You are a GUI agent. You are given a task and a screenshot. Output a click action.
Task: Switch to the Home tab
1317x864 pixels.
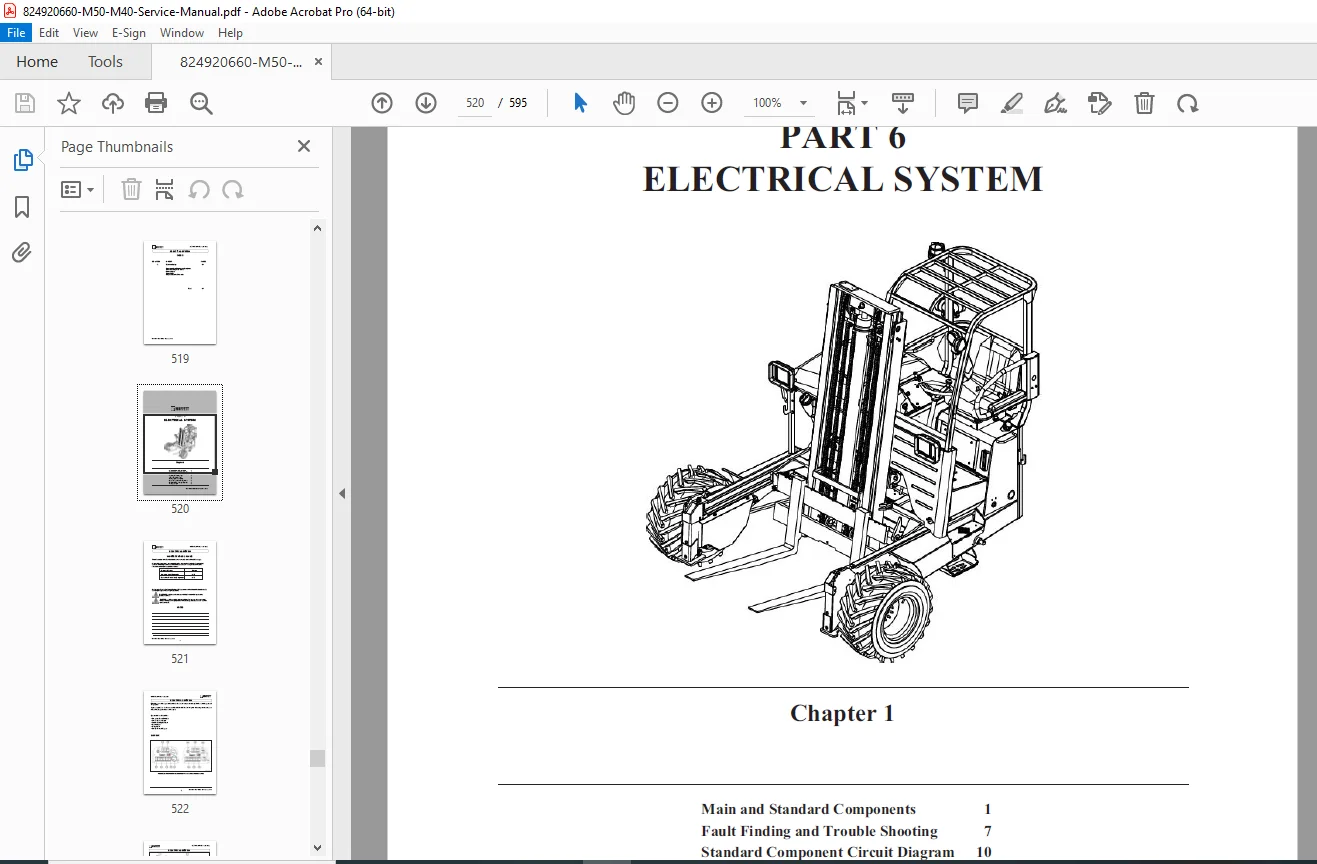(x=37, y=62)
